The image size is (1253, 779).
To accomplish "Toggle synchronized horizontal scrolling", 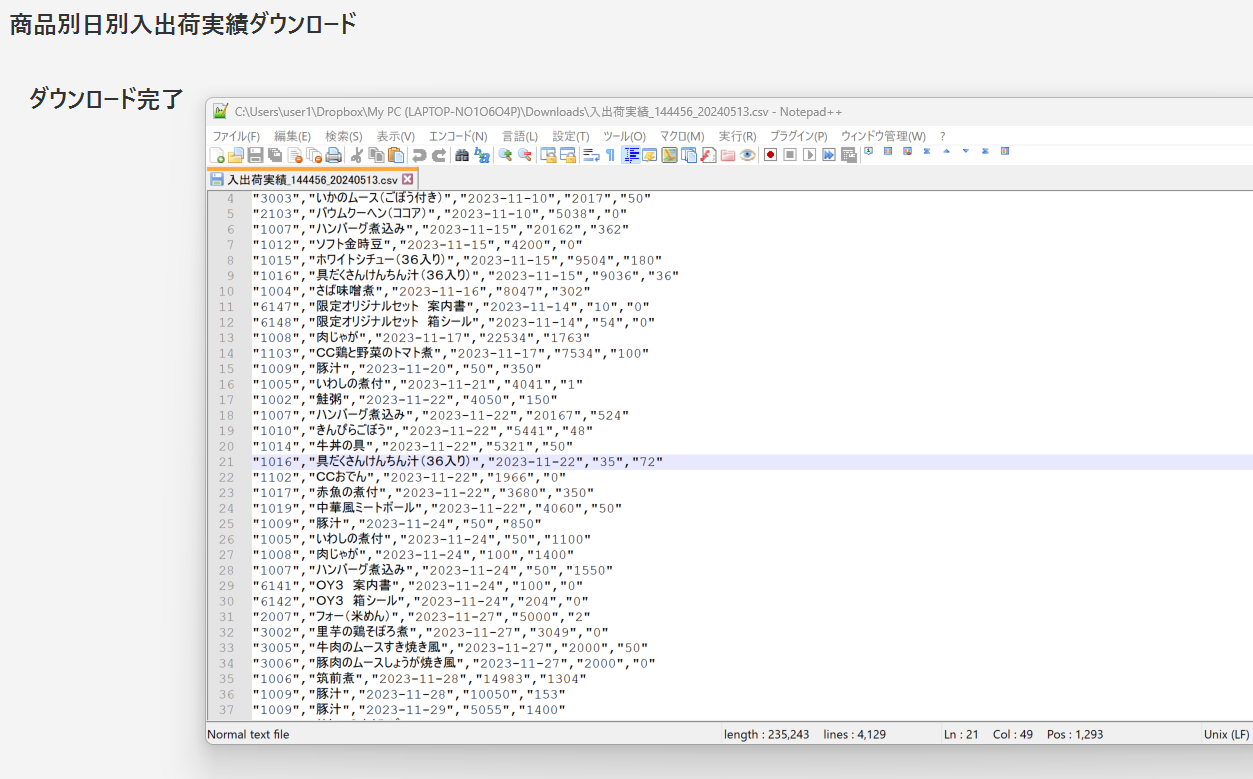I will (x=567, y=155).
